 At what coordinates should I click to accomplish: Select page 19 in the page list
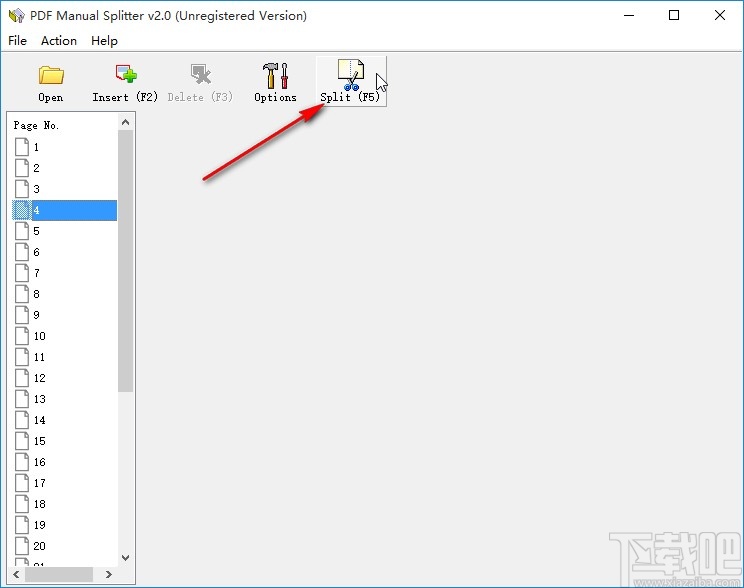coord(65,525)
